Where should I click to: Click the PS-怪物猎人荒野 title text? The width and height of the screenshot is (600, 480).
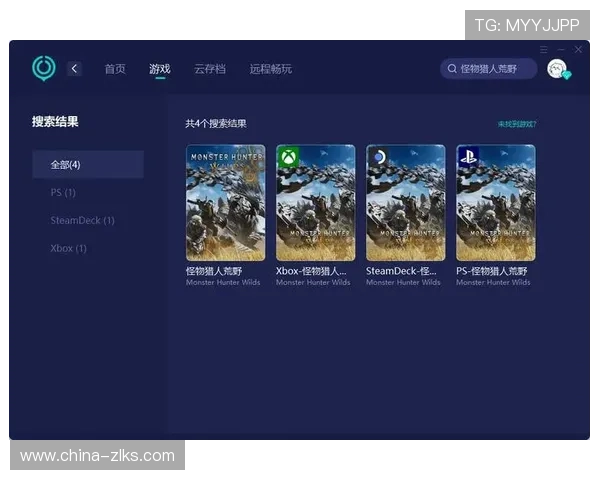[492, 271]
